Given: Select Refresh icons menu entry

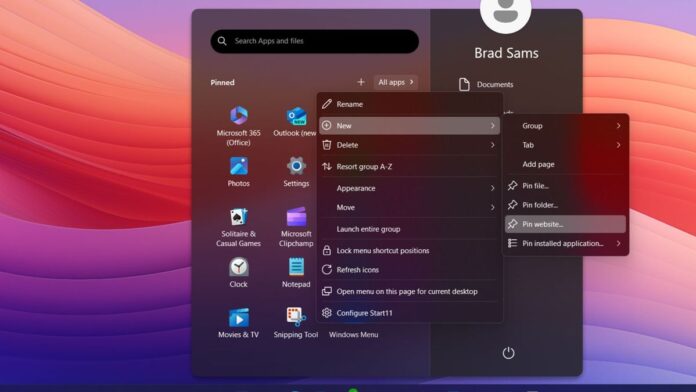Looking at the screenshot, I should coord(409,269).
